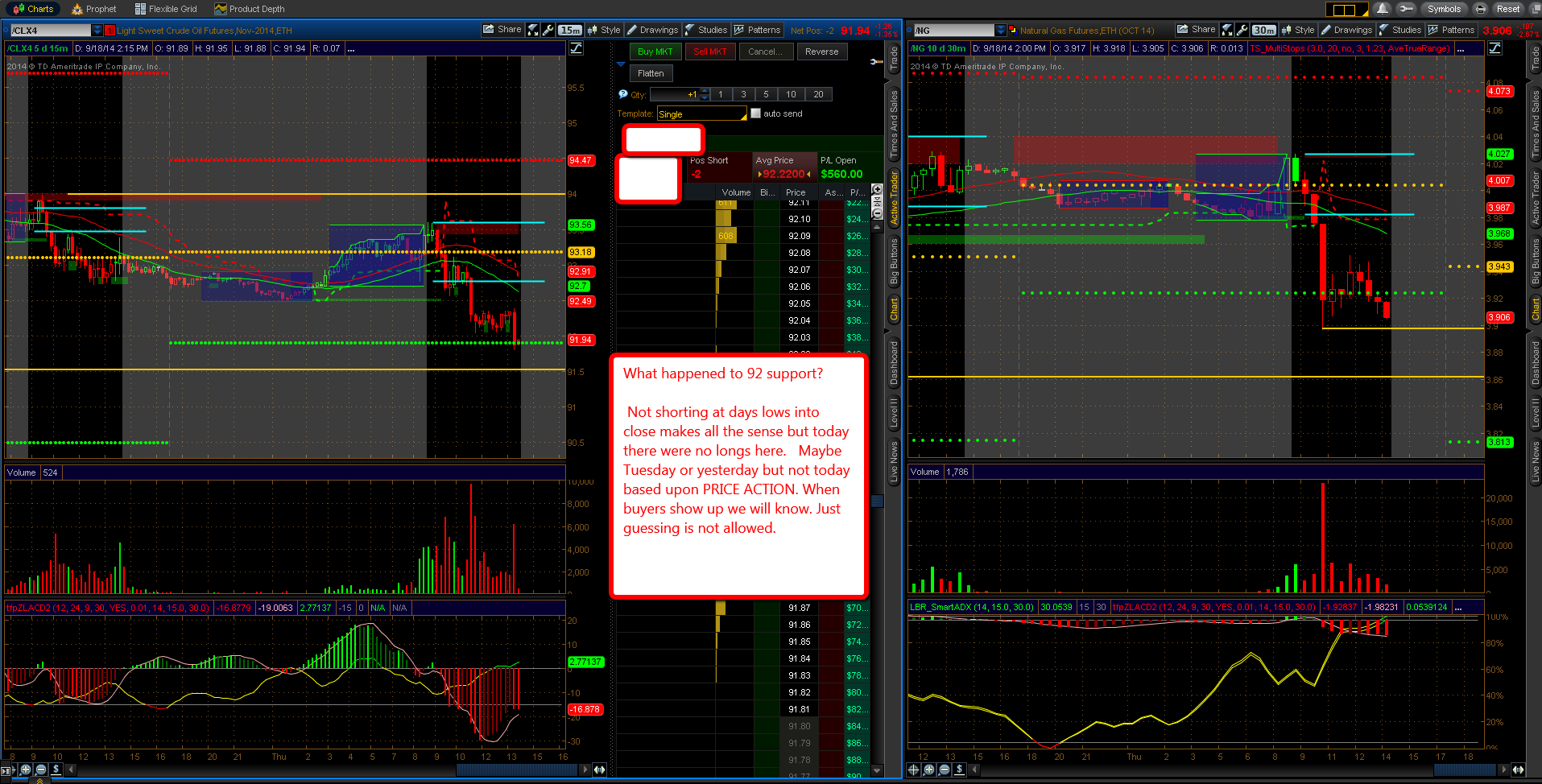Open Studies menu on natural gas chart

(1400, 30)
